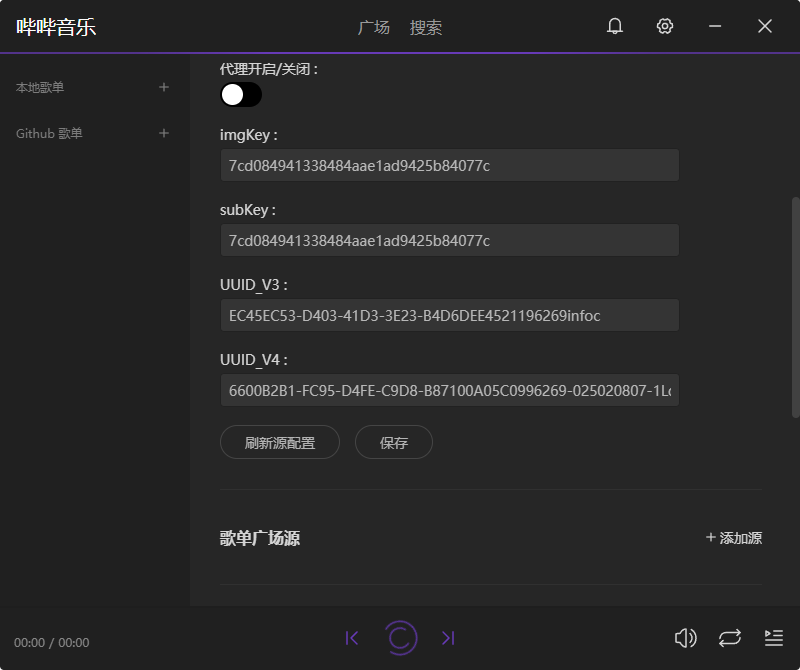Switch to the 搜索 tab
This screenshot has height=670, width=800.
(426, 27)
